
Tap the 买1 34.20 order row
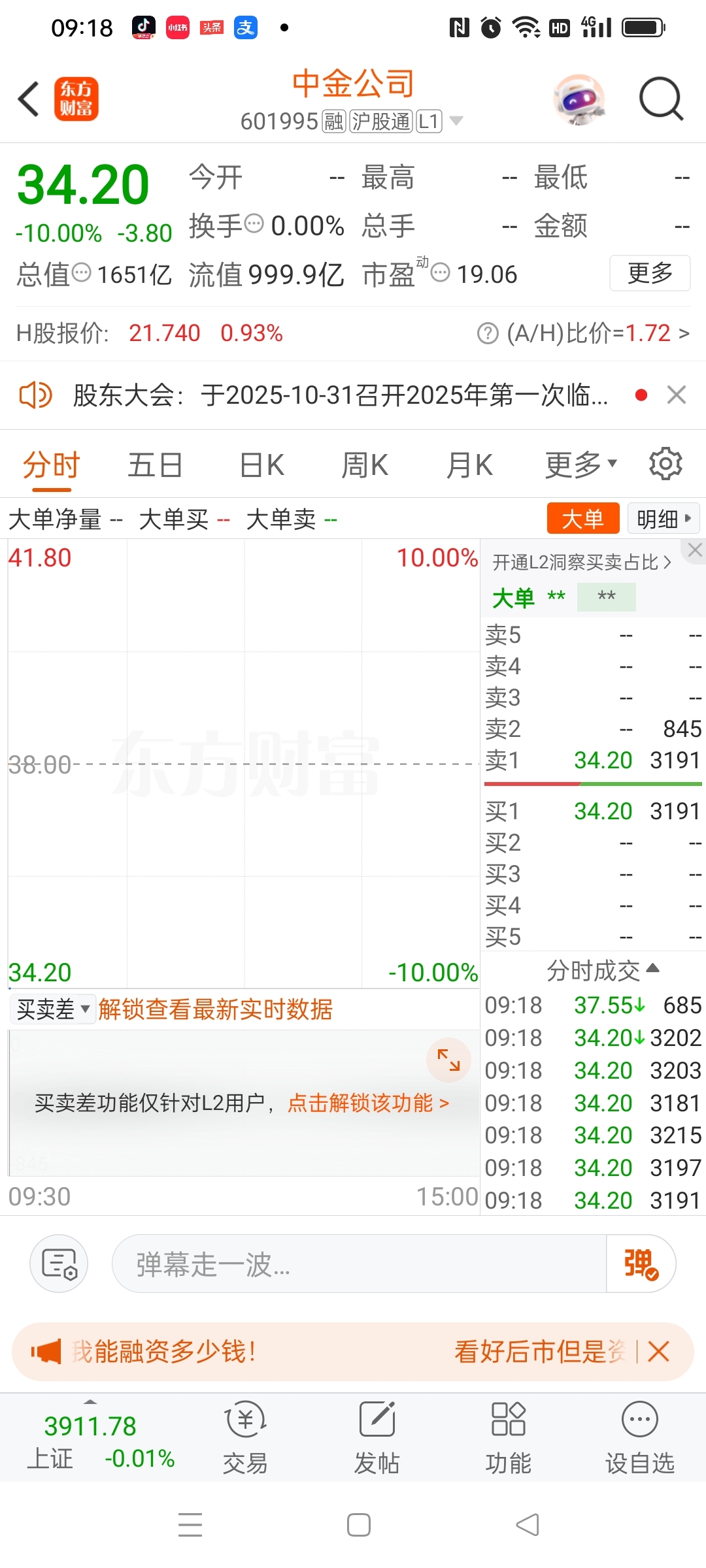pyautogui.click(x=593, y=811)
